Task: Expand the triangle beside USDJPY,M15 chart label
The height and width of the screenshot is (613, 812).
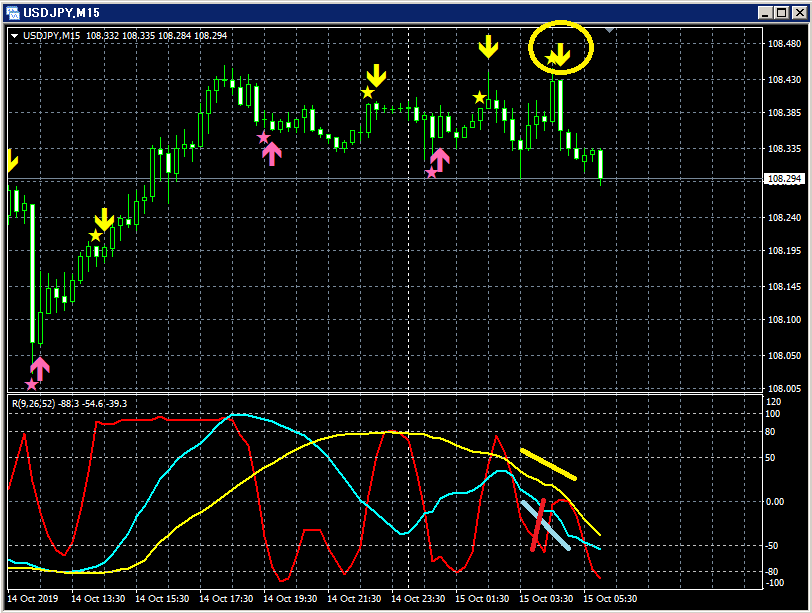Action: [x=14, y=36]
